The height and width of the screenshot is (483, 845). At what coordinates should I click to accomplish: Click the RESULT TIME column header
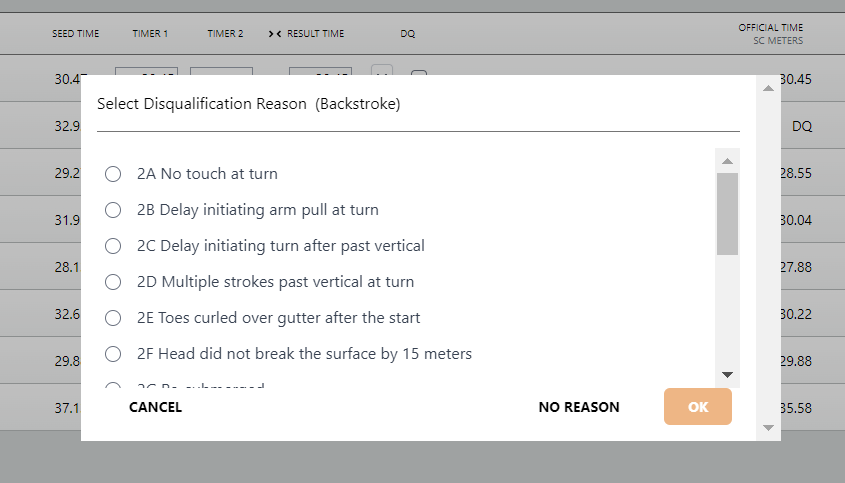[315, 33]
